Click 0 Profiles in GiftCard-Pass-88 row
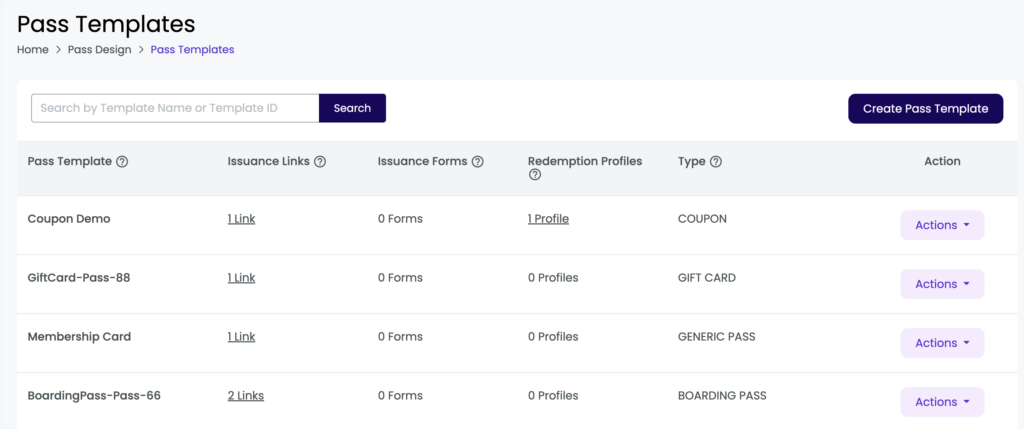 click(x=553, y=278)
